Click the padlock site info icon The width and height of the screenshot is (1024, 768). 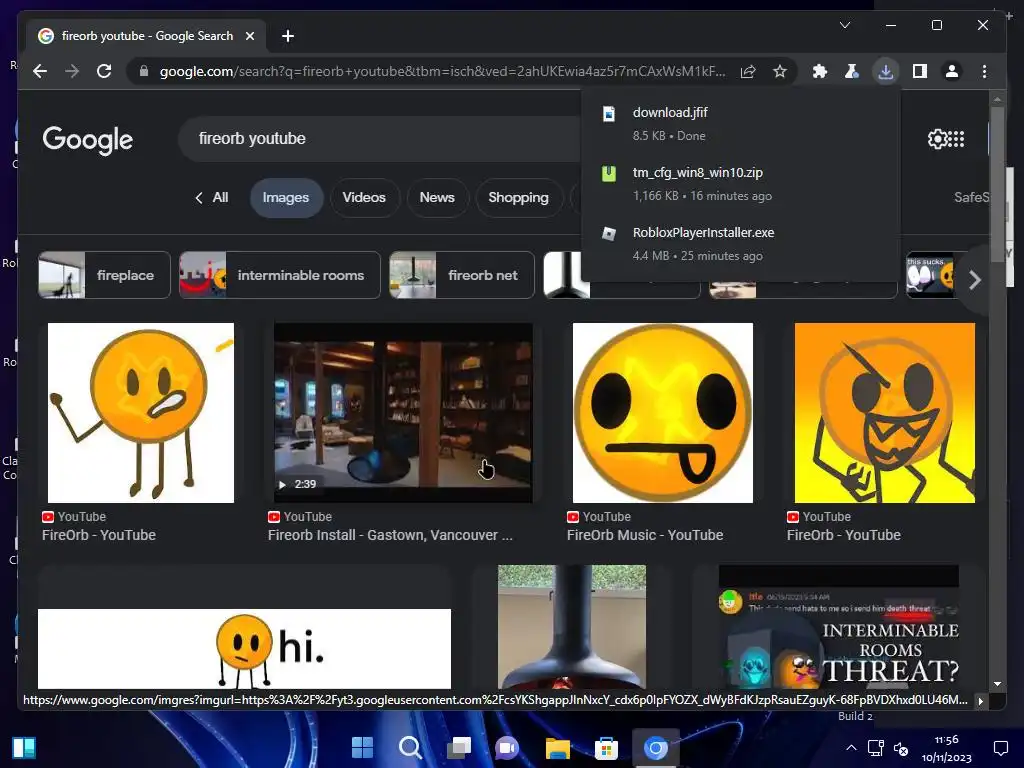tap(144, 71)
